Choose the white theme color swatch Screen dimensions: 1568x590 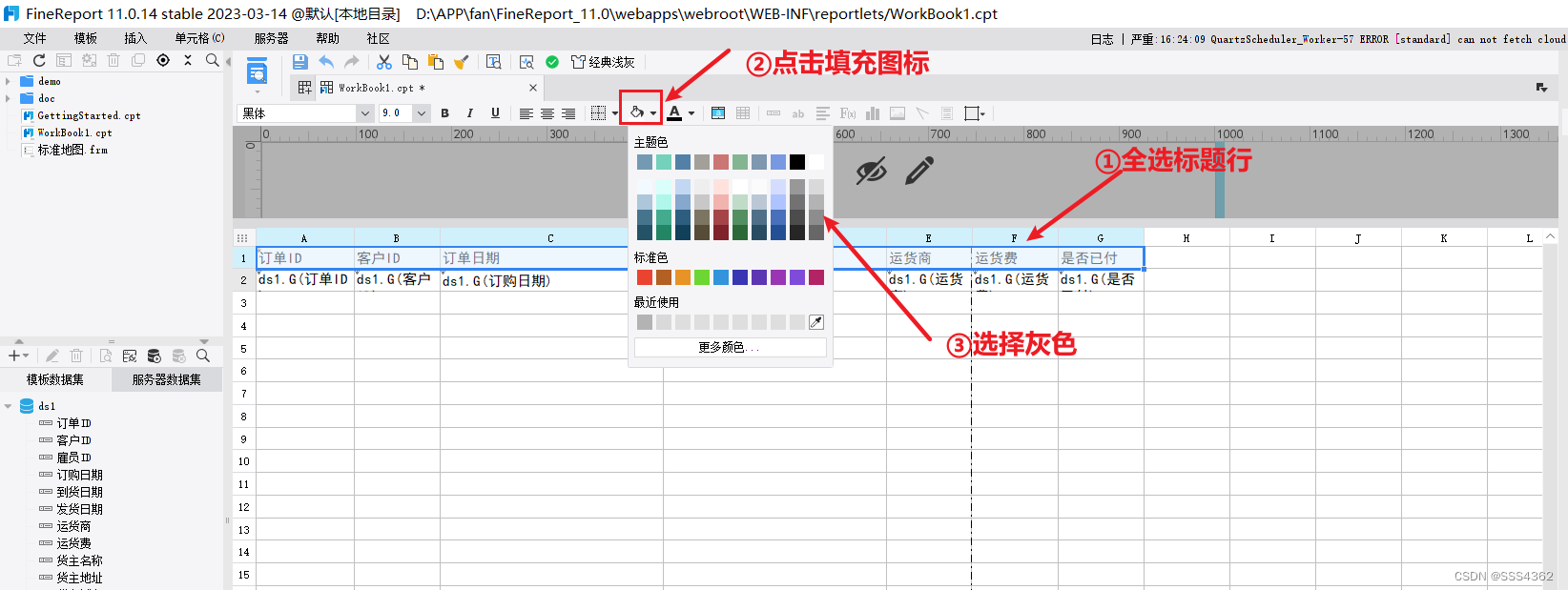pos(816,162)
